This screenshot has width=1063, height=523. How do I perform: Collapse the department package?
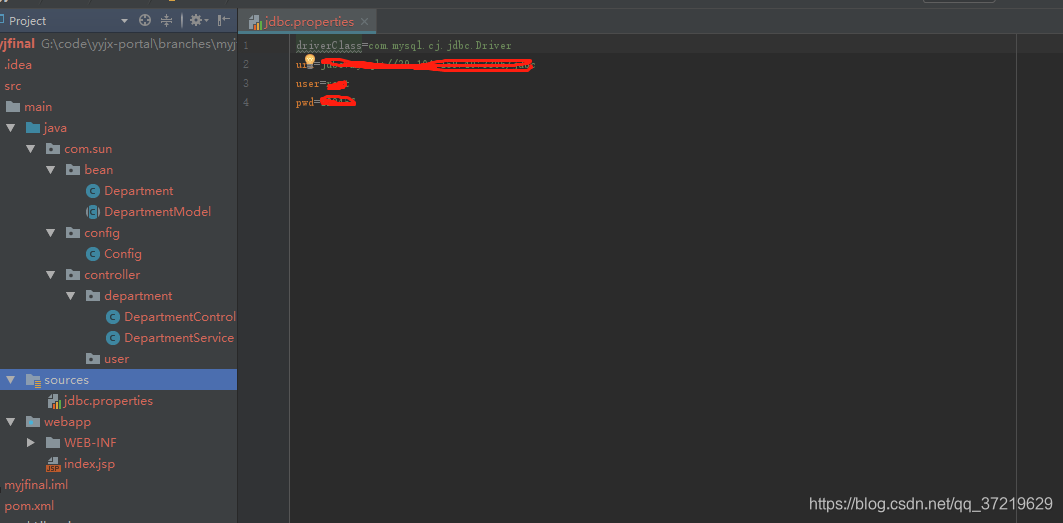point(71,296)
